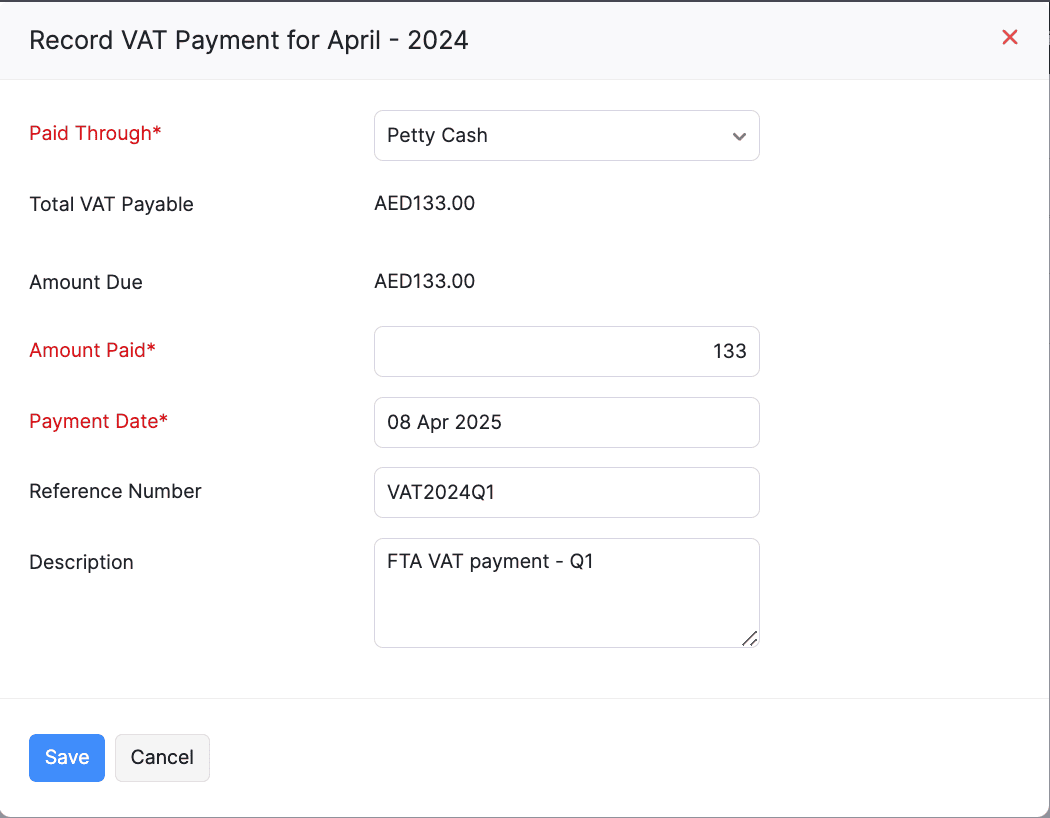Click the Amount Due value
Screen dimensions: 1050x818
tap(425, 281)
